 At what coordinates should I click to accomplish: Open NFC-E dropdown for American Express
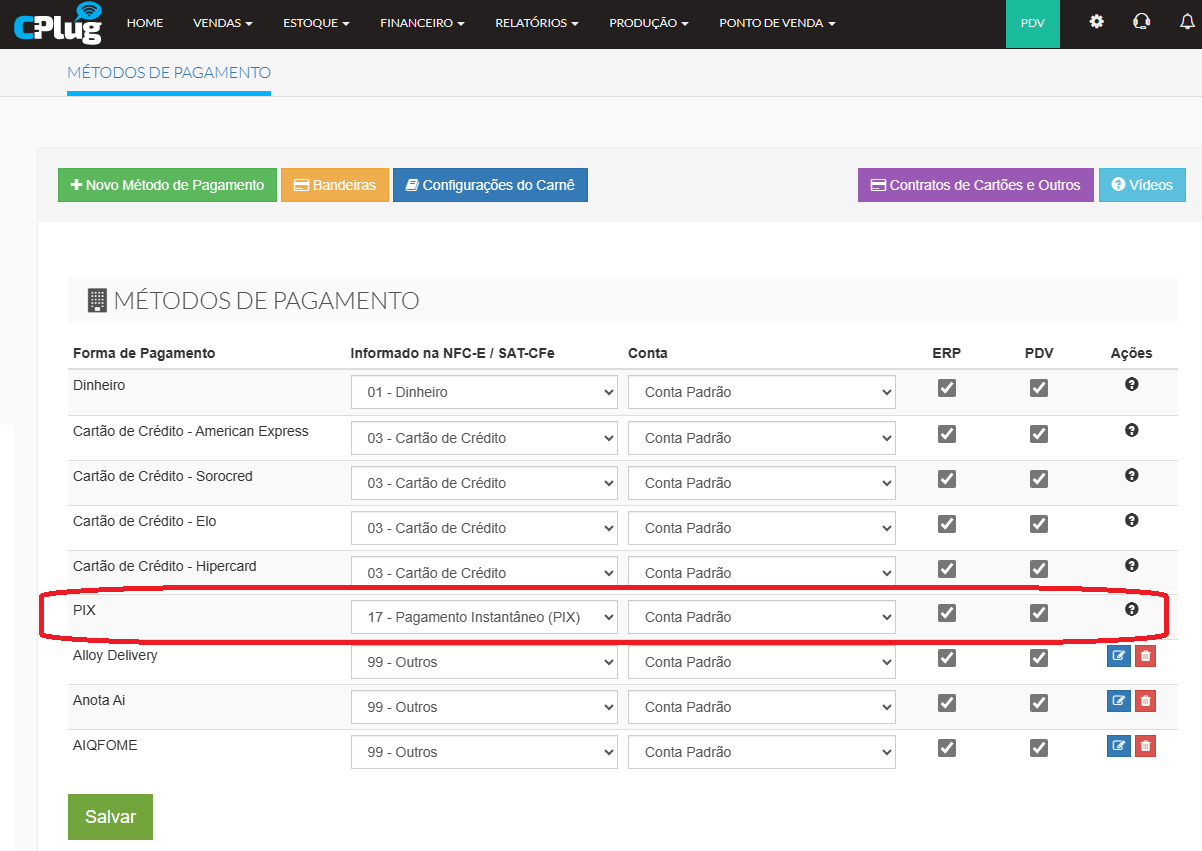point(484,438)
